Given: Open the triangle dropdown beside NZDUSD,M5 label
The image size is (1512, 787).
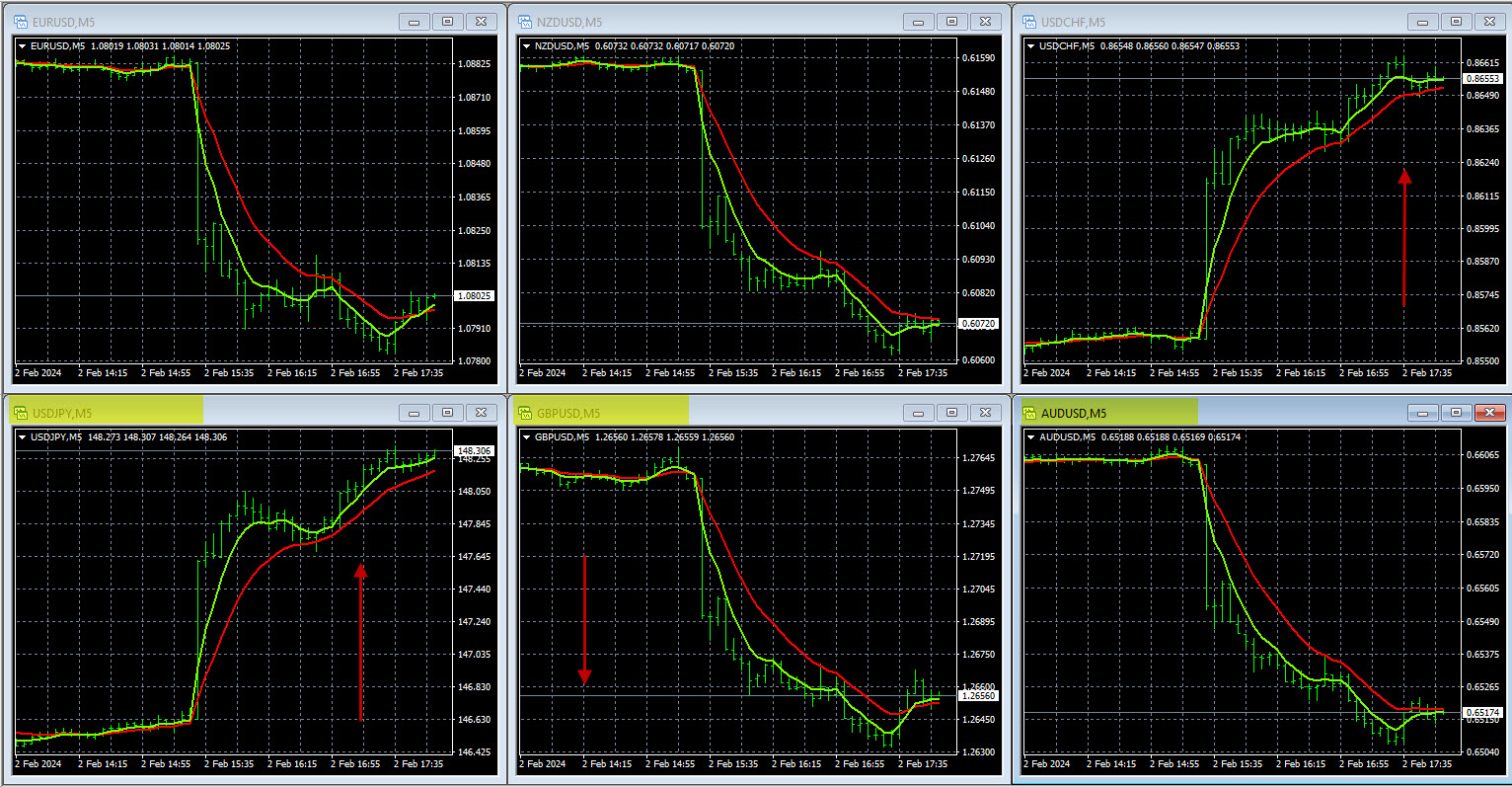Looking at the screenshot, I should (x=527, y=46).
